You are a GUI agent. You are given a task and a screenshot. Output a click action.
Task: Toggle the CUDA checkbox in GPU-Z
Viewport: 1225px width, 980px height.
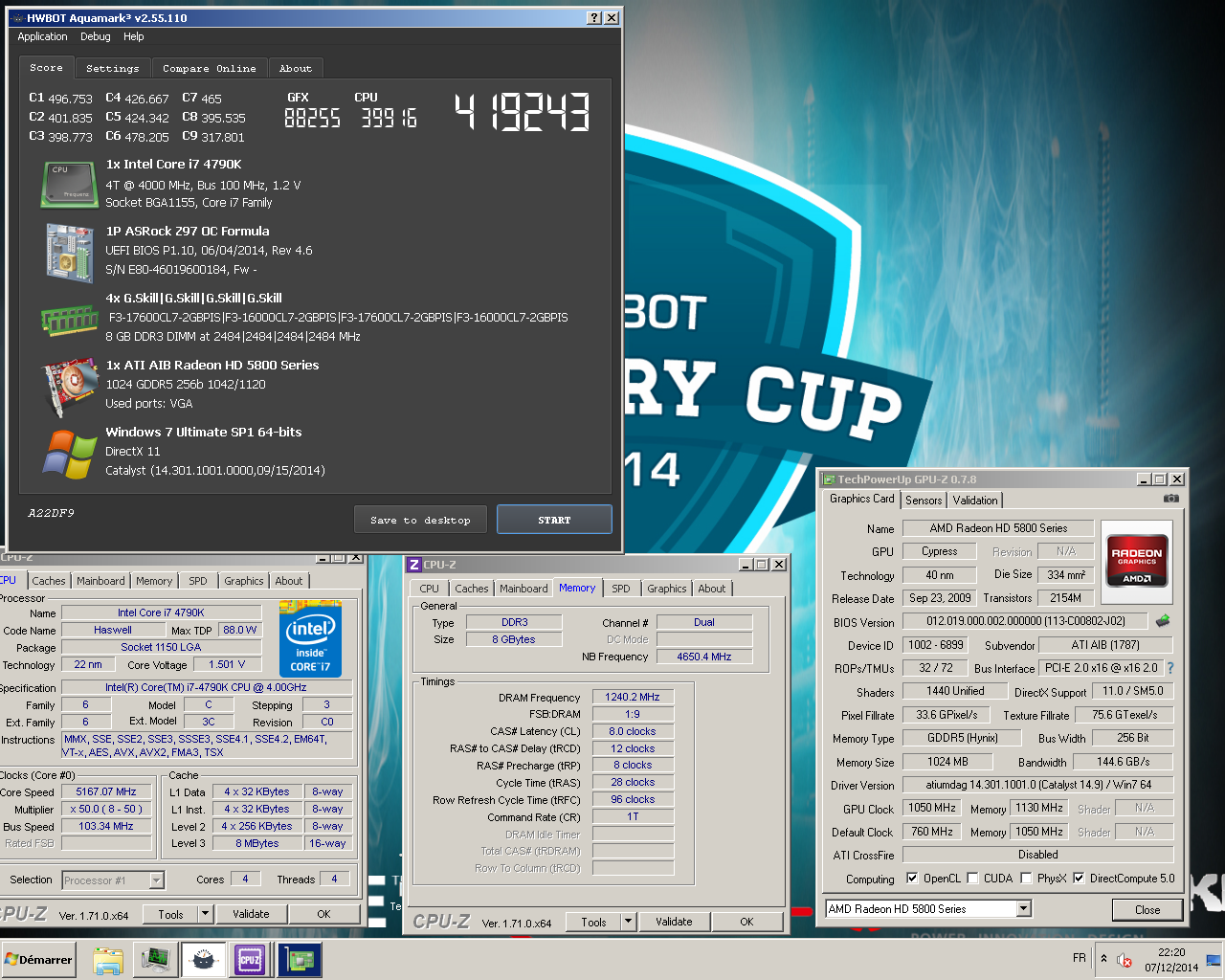click(972, 878)
